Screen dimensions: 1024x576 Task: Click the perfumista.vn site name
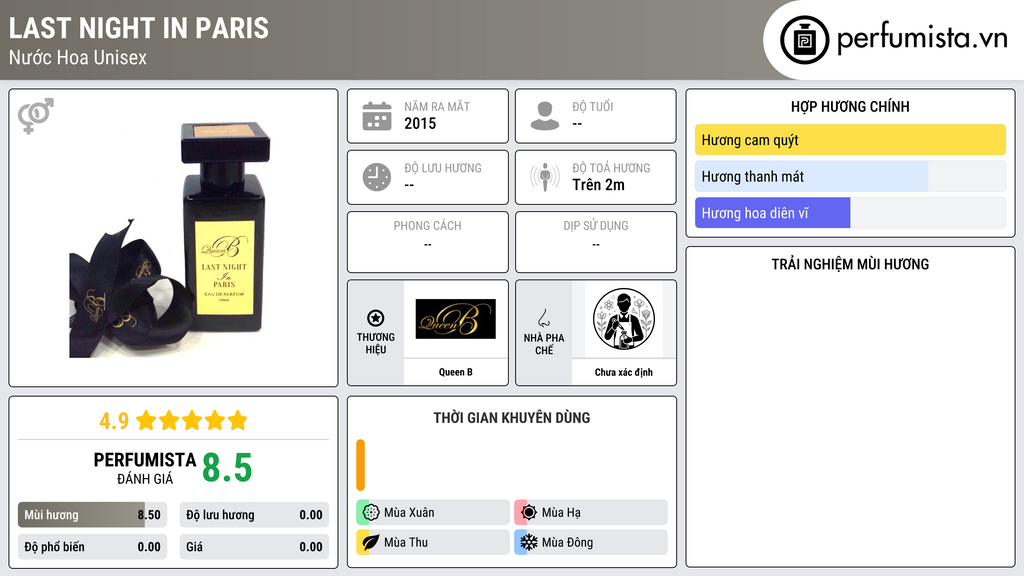click(x=922, y=39)
